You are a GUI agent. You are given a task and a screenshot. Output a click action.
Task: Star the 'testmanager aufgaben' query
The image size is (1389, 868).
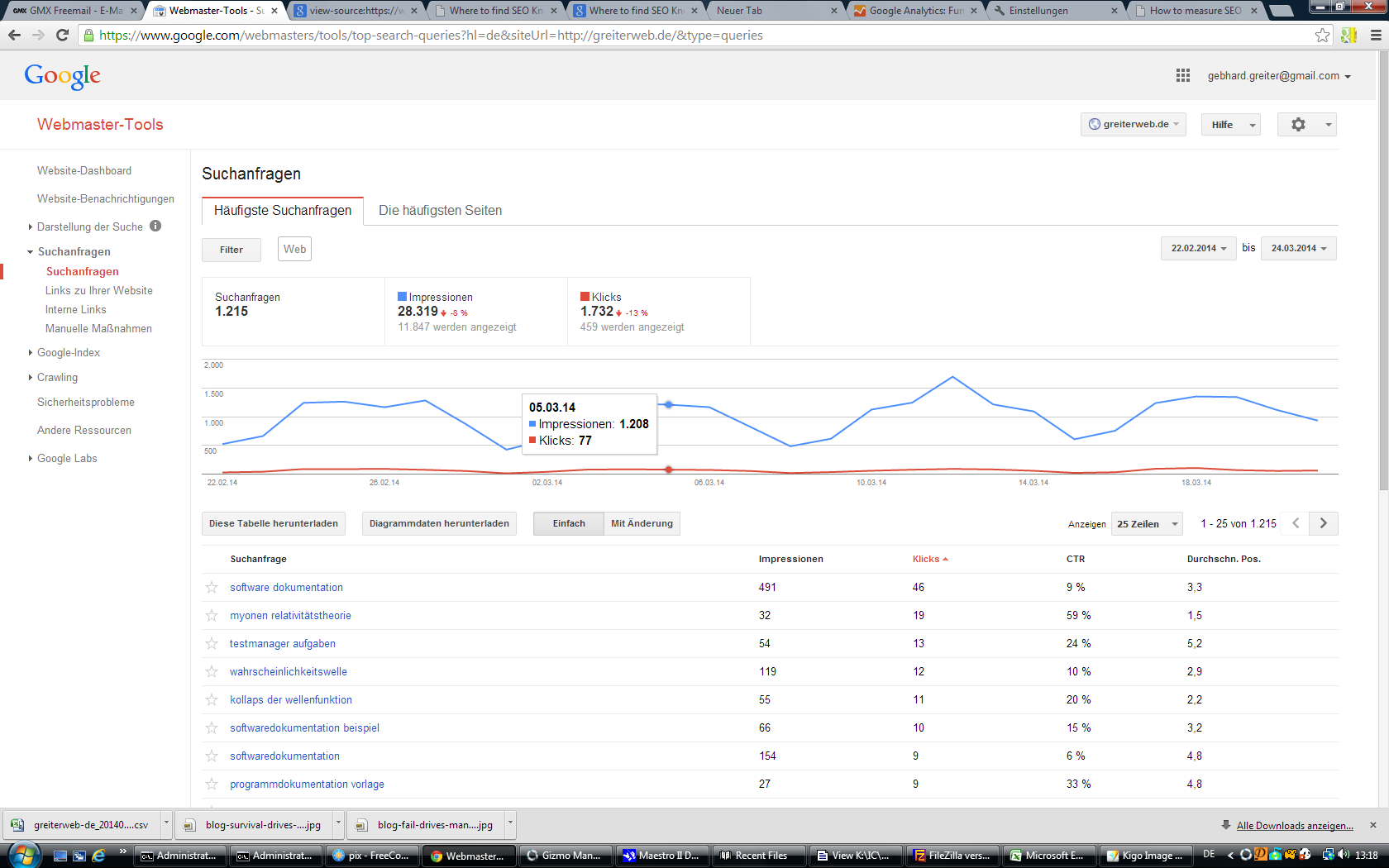click(x=212, y=643)
